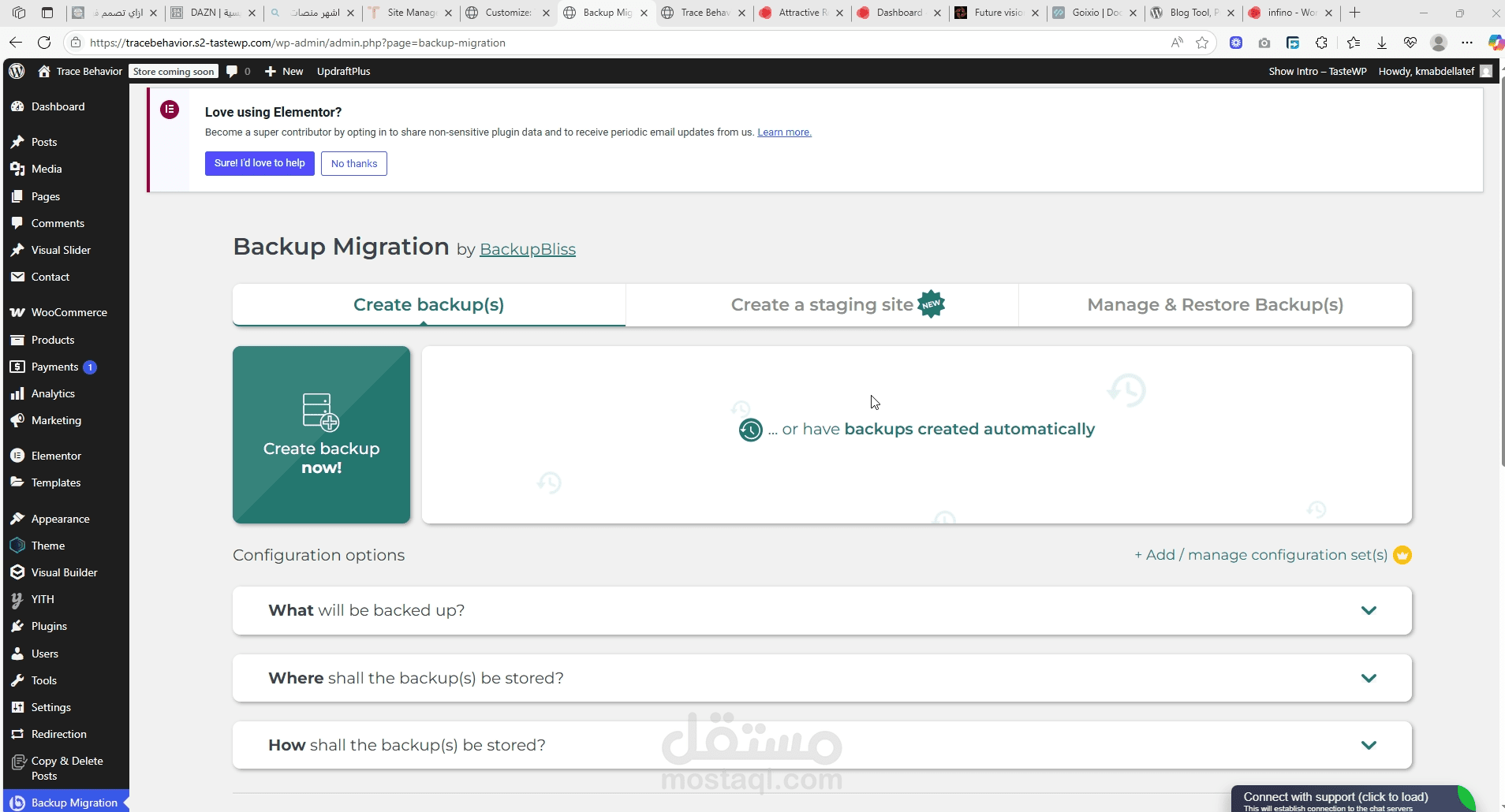Viewport: 1505px width, 812px height.
Task: Click the WooCommerce logo icon
Action: point(17,312)
